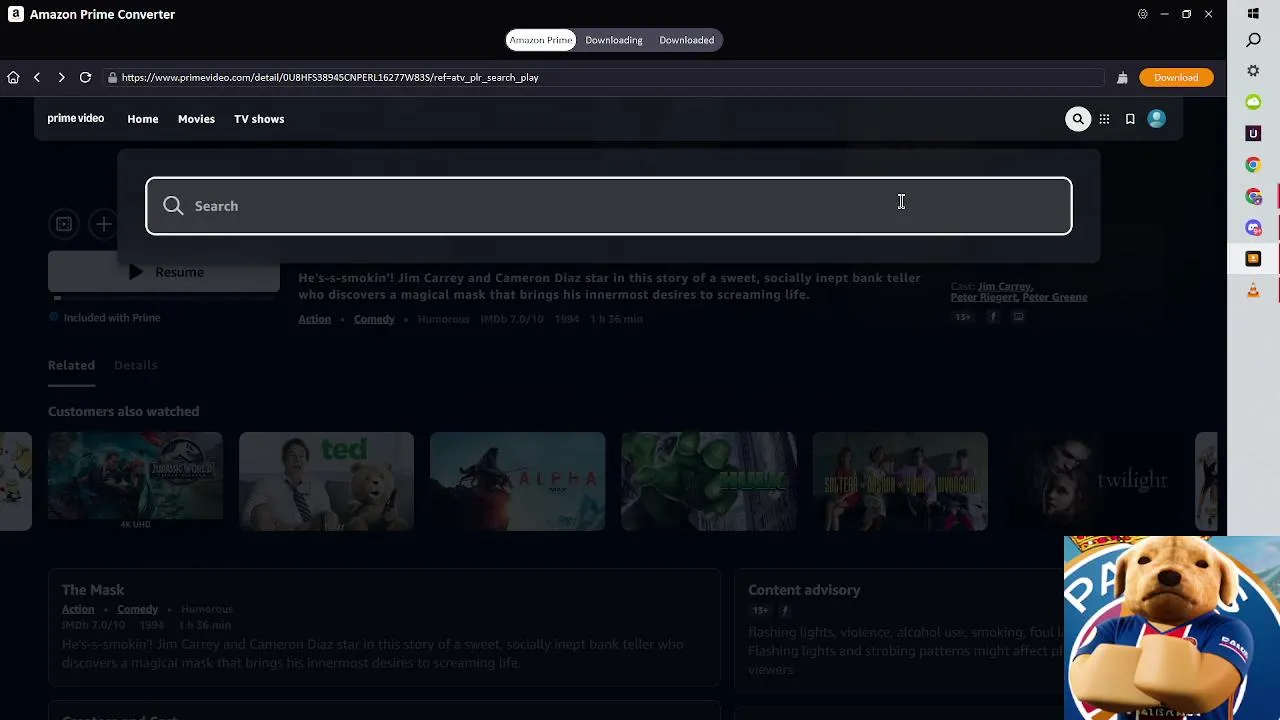1280x720 pixels.
Task: Open the TV shows menu
Action: 259,119
